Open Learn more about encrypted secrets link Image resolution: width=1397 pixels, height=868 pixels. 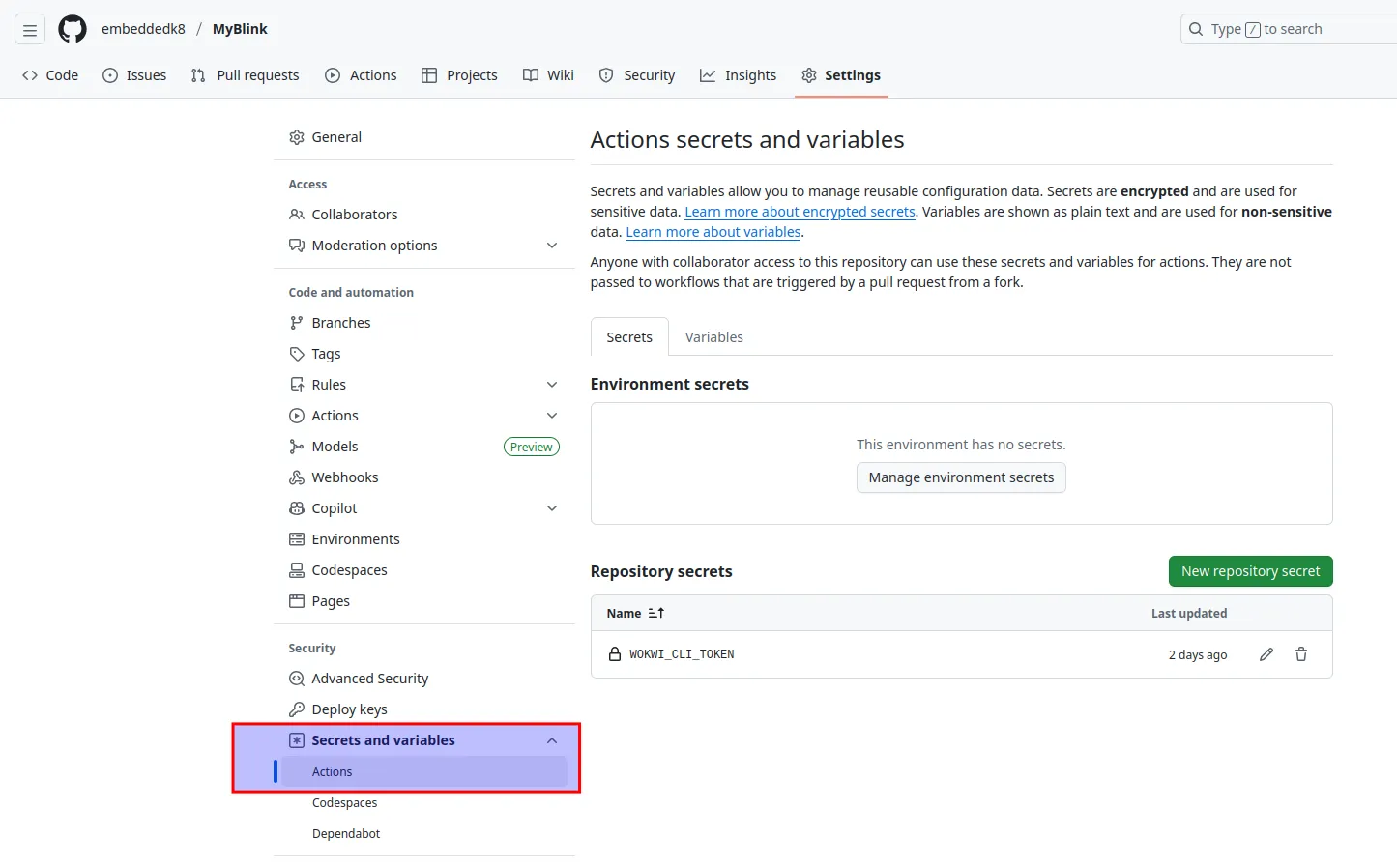coord(800,211)
